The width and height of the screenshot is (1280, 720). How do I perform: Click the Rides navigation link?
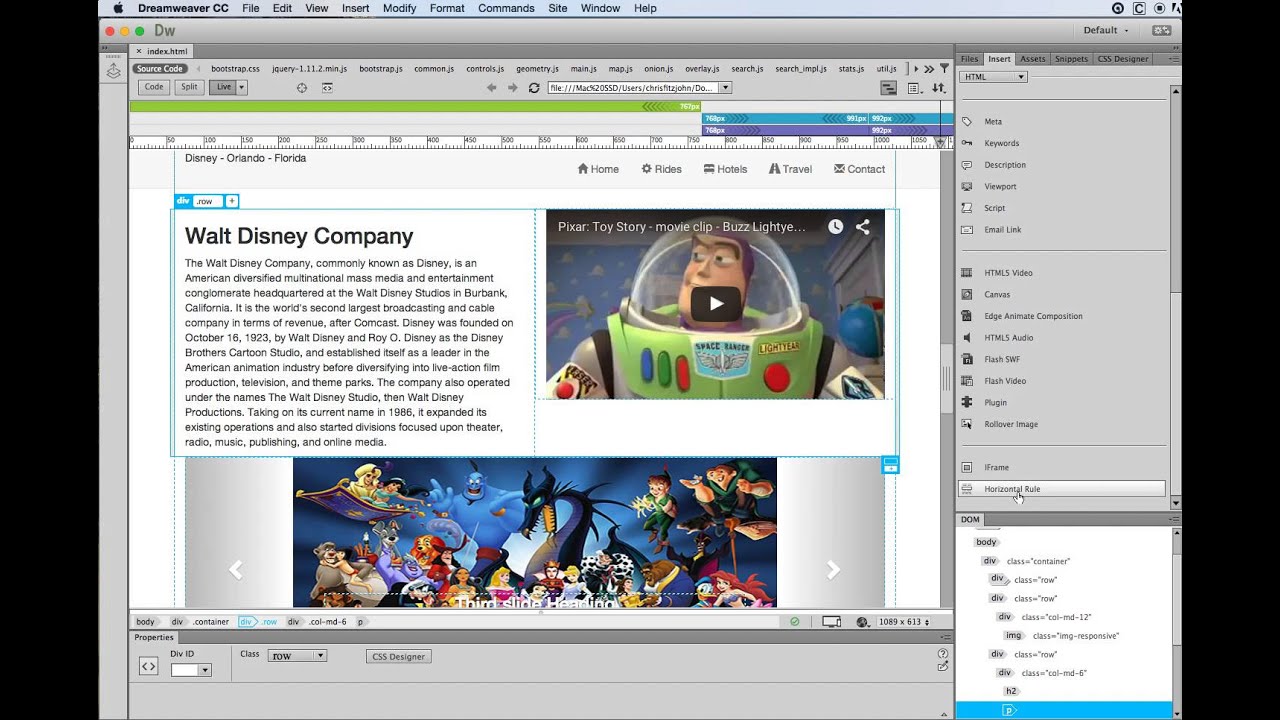coord(661,169)
